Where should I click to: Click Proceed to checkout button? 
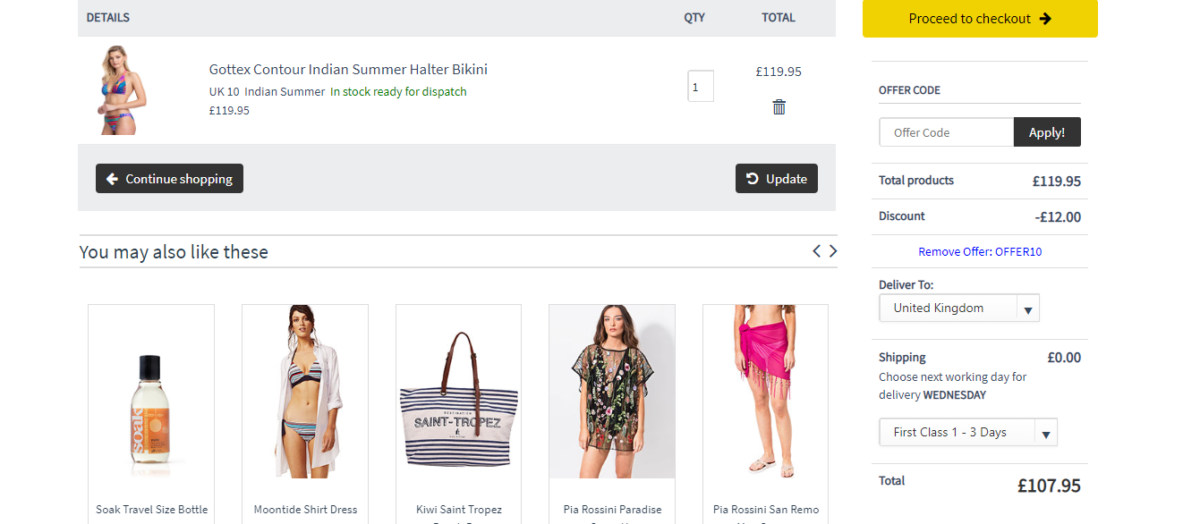click(980, 18)
